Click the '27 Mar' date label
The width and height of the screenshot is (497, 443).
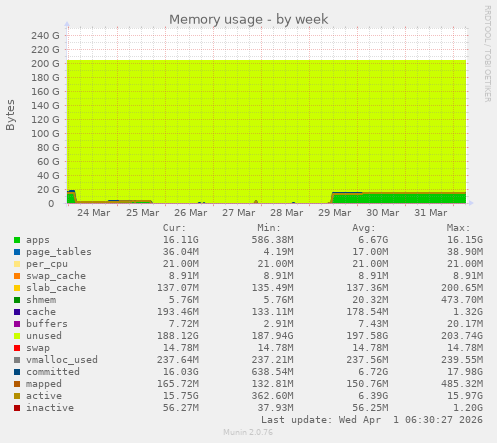(239, 213)
